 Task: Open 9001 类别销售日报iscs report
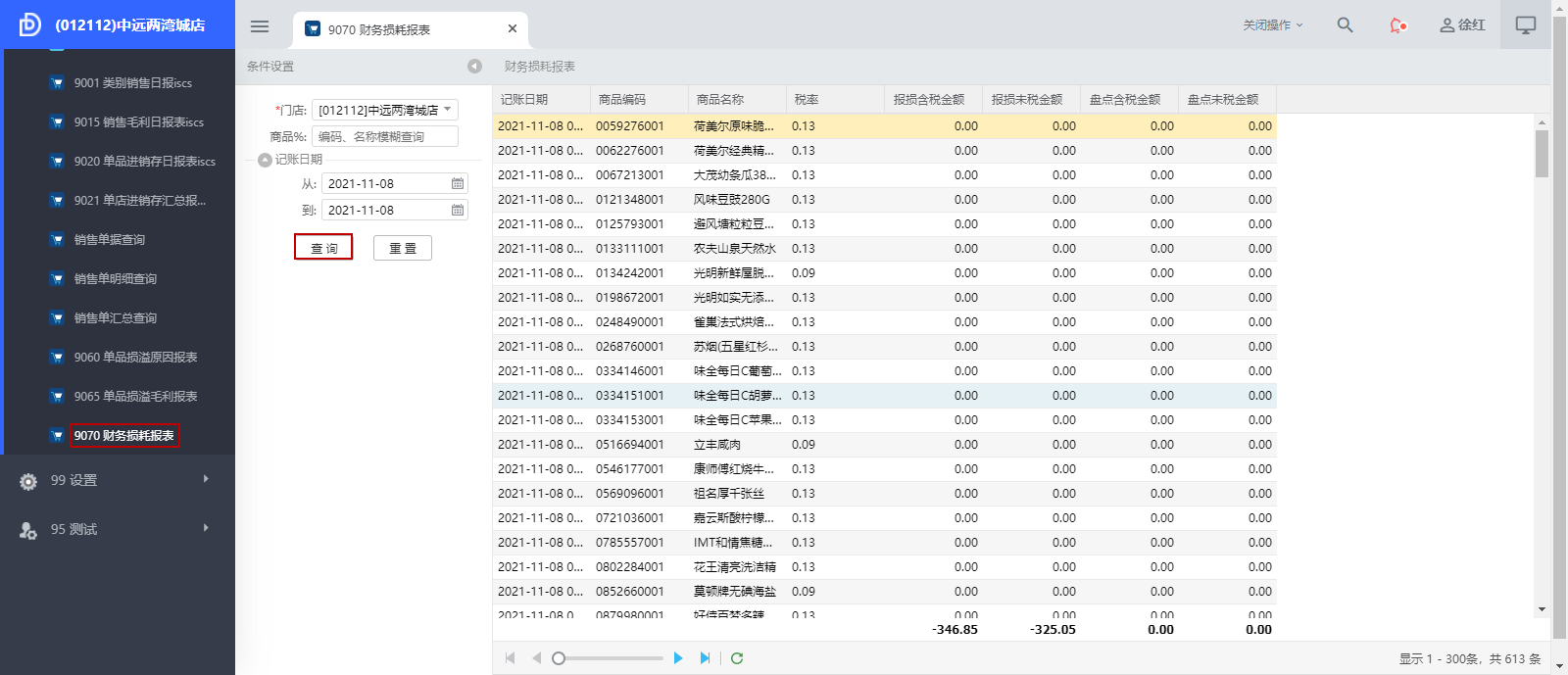133,83
